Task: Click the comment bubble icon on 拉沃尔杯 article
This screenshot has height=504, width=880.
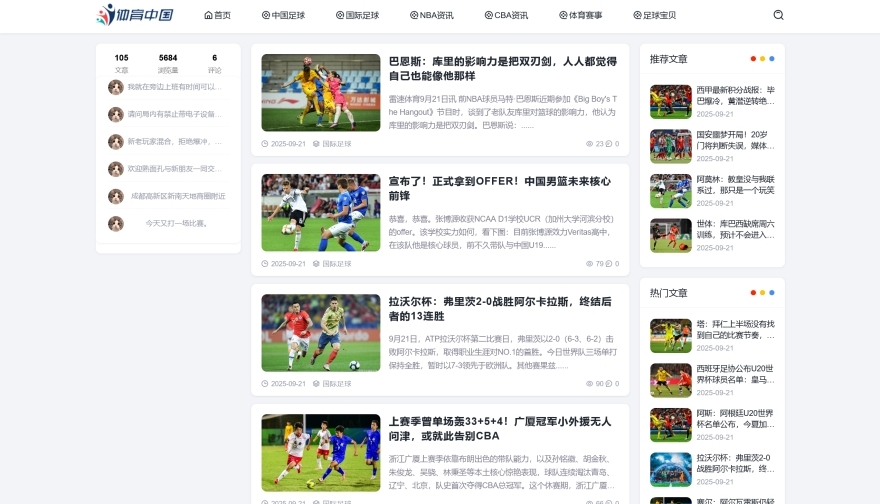Action: [x=608, y=384]
